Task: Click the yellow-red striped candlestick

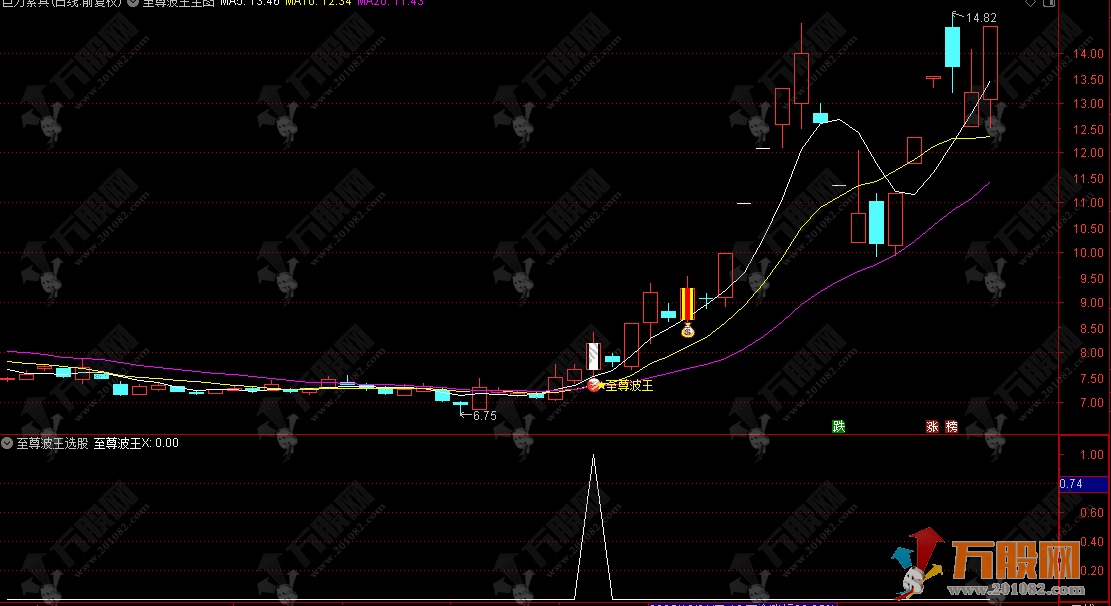Action: point(687,303)
